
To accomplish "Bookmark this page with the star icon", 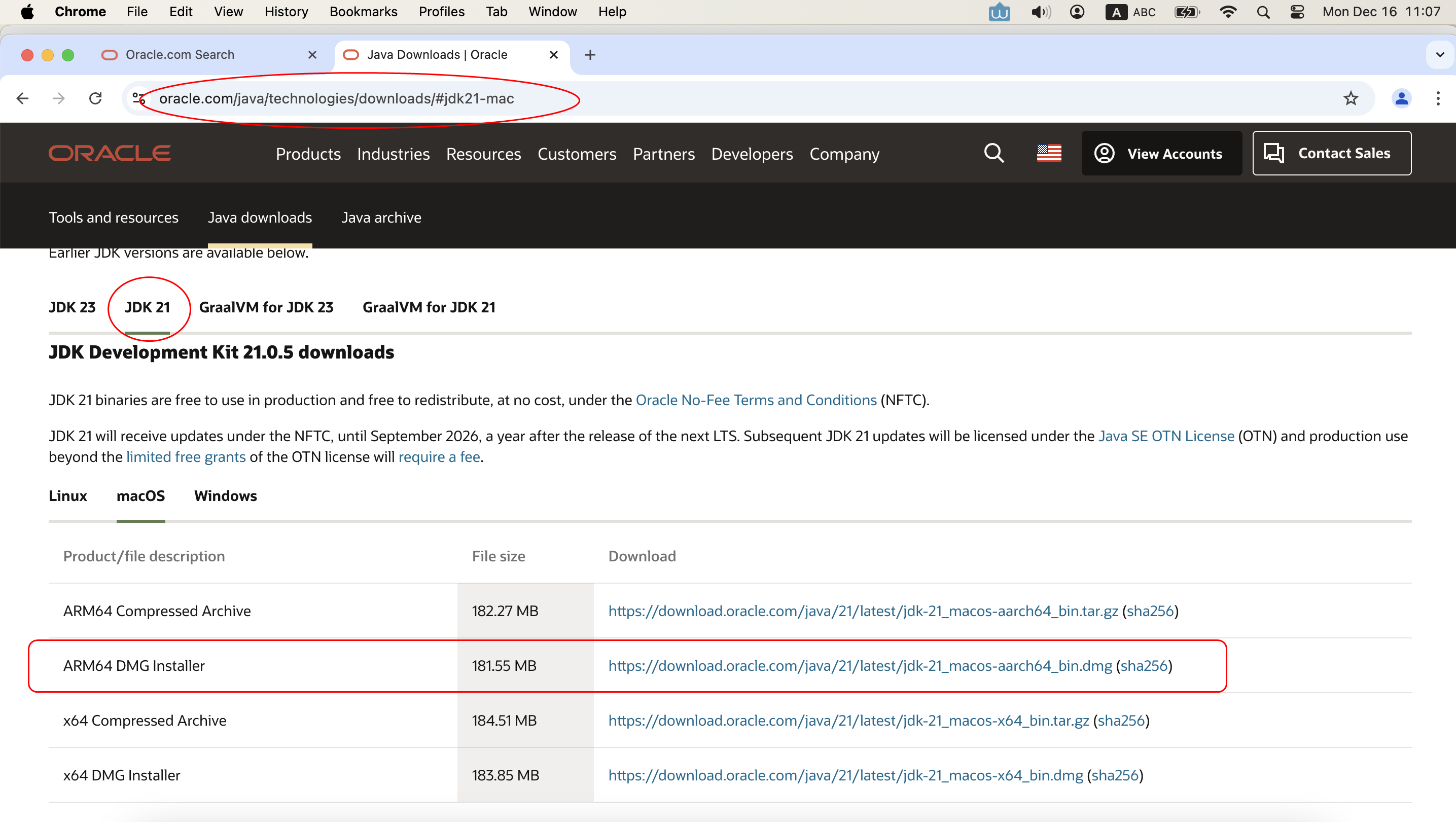I will [x=1351, y=98].
